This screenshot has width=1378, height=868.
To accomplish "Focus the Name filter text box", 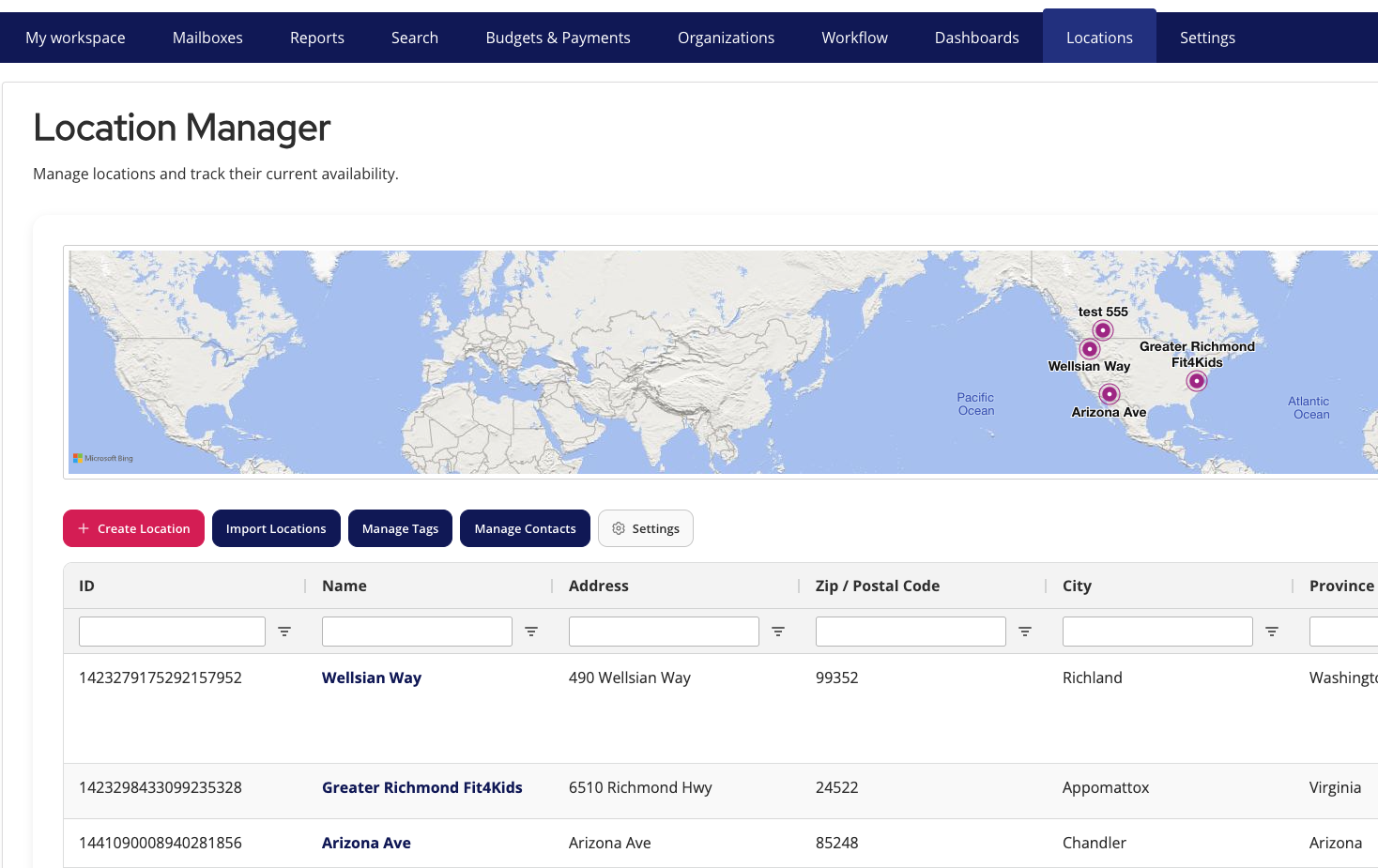I will point(418,632).
